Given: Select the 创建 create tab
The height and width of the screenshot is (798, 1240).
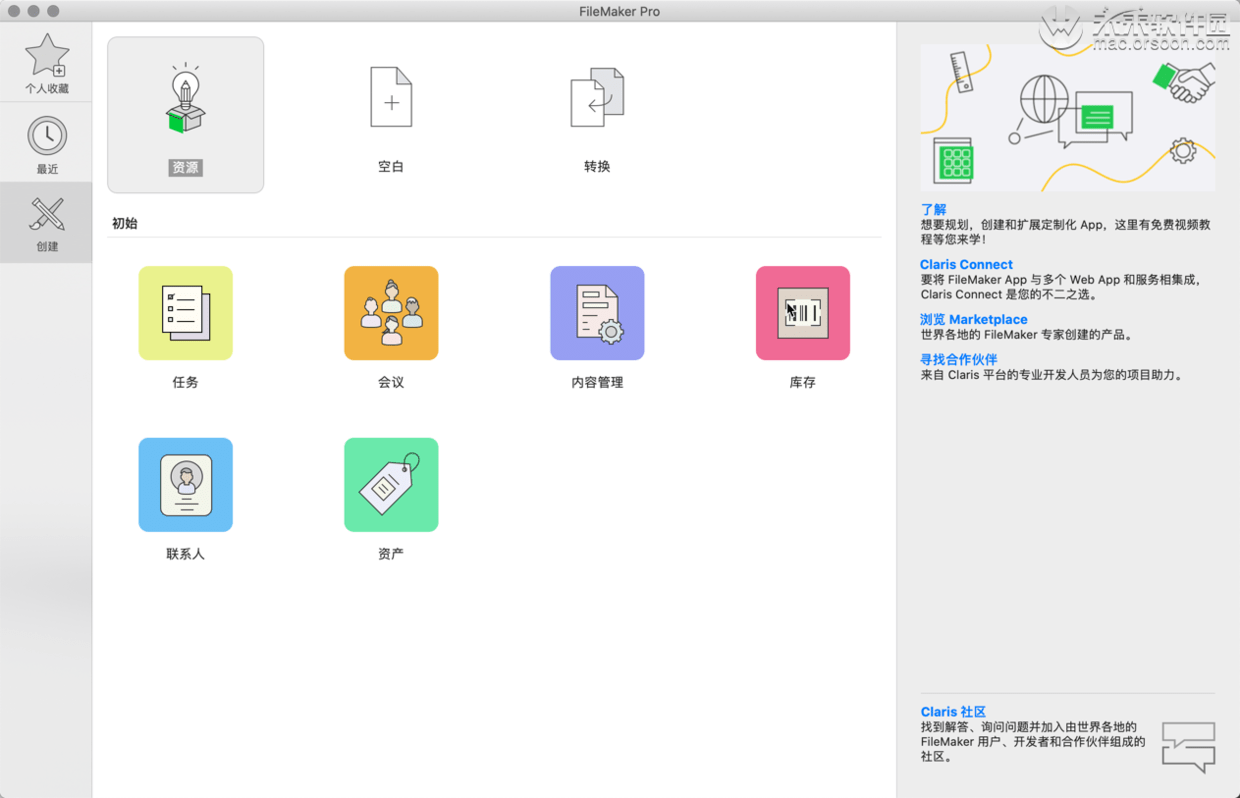Looking at the screenshot, I should (x=46, y=223).
